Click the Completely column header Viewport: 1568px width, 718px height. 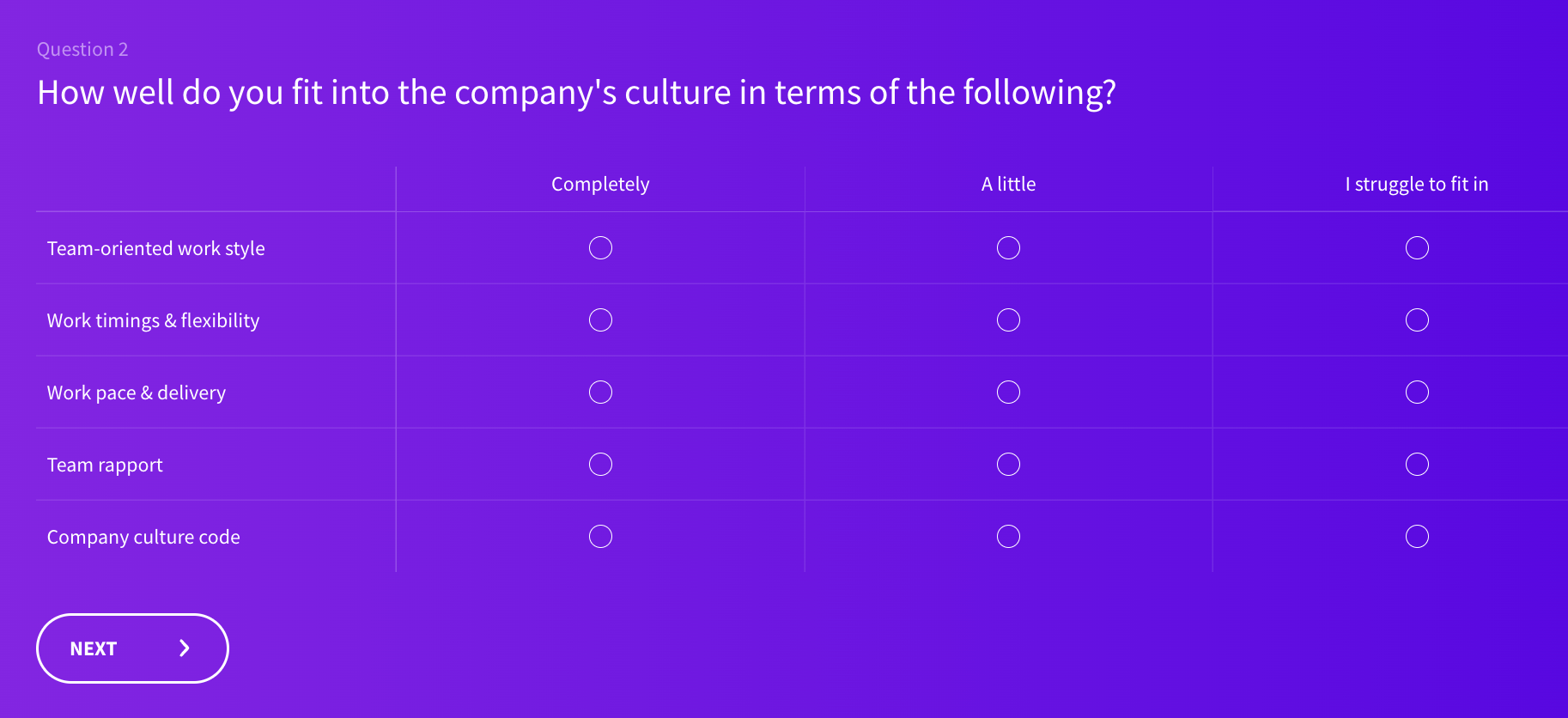pos(600,185)
